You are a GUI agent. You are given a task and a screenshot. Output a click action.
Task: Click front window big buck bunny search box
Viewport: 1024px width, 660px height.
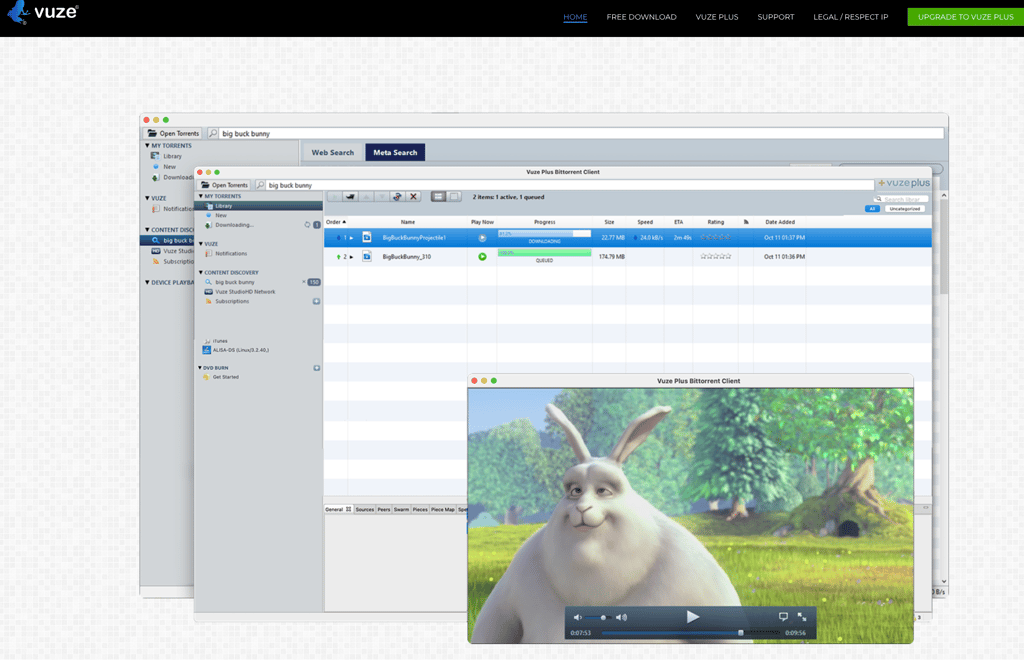[569, 185]
